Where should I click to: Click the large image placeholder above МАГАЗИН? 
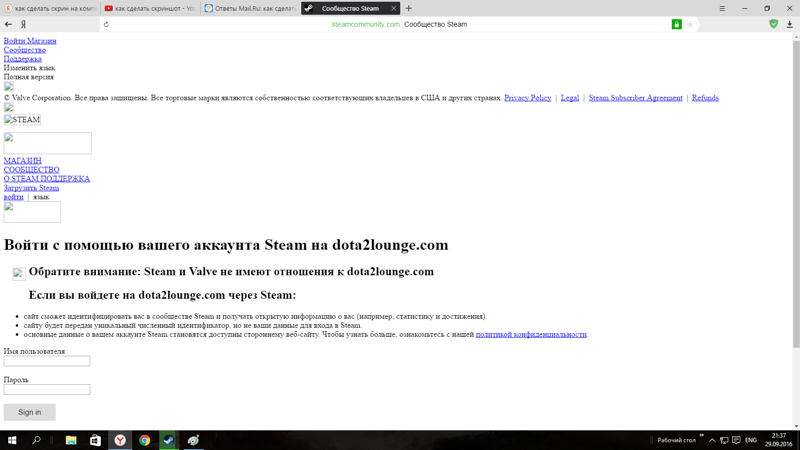click(47, 143)
